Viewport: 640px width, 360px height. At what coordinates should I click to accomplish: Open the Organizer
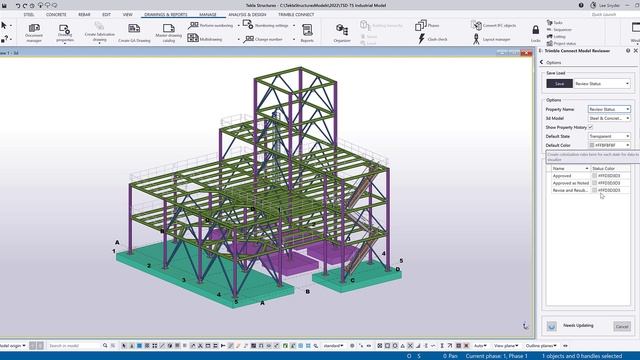point(342,33)
